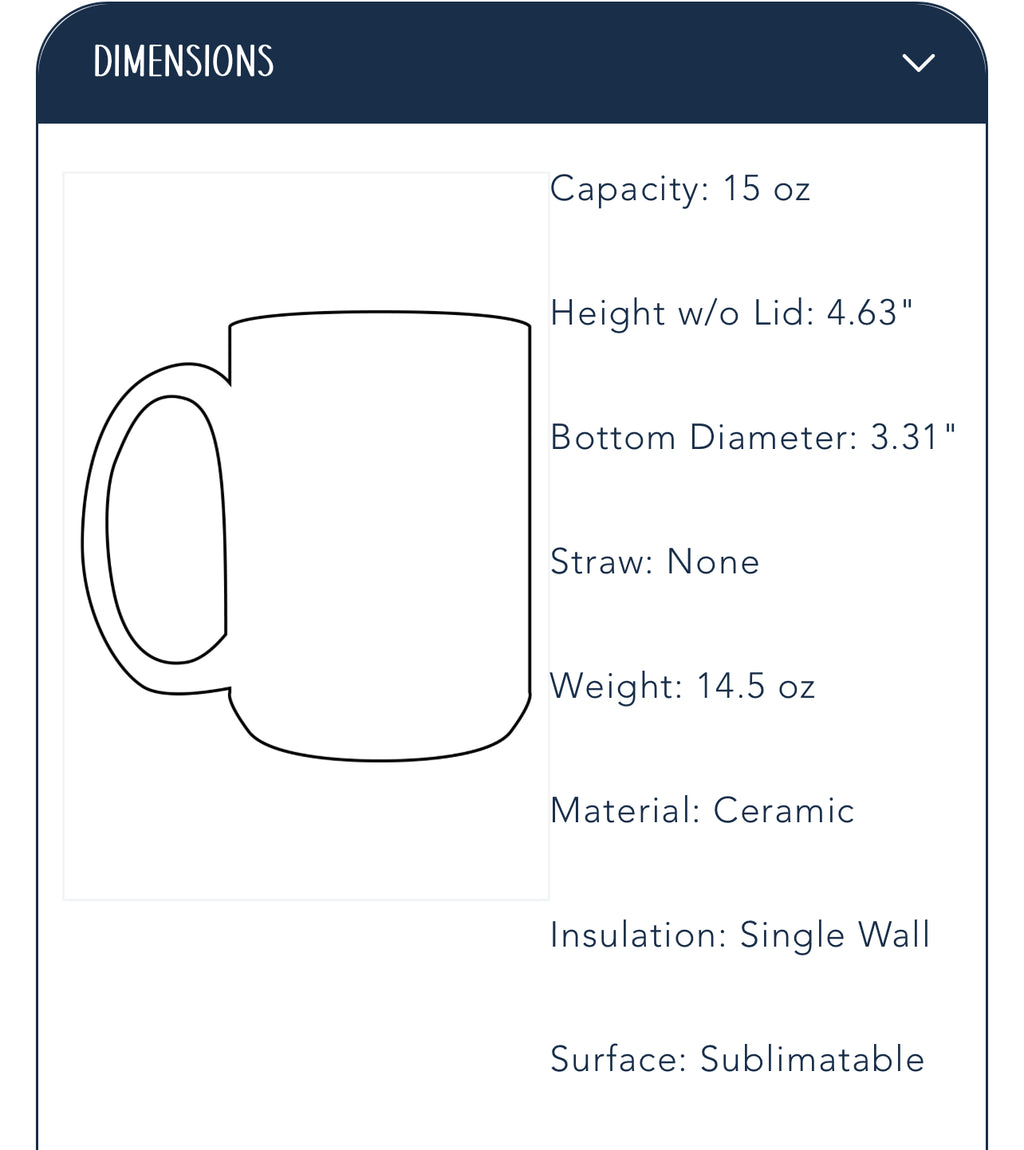Select the Straw: None specification

[654, 561]
